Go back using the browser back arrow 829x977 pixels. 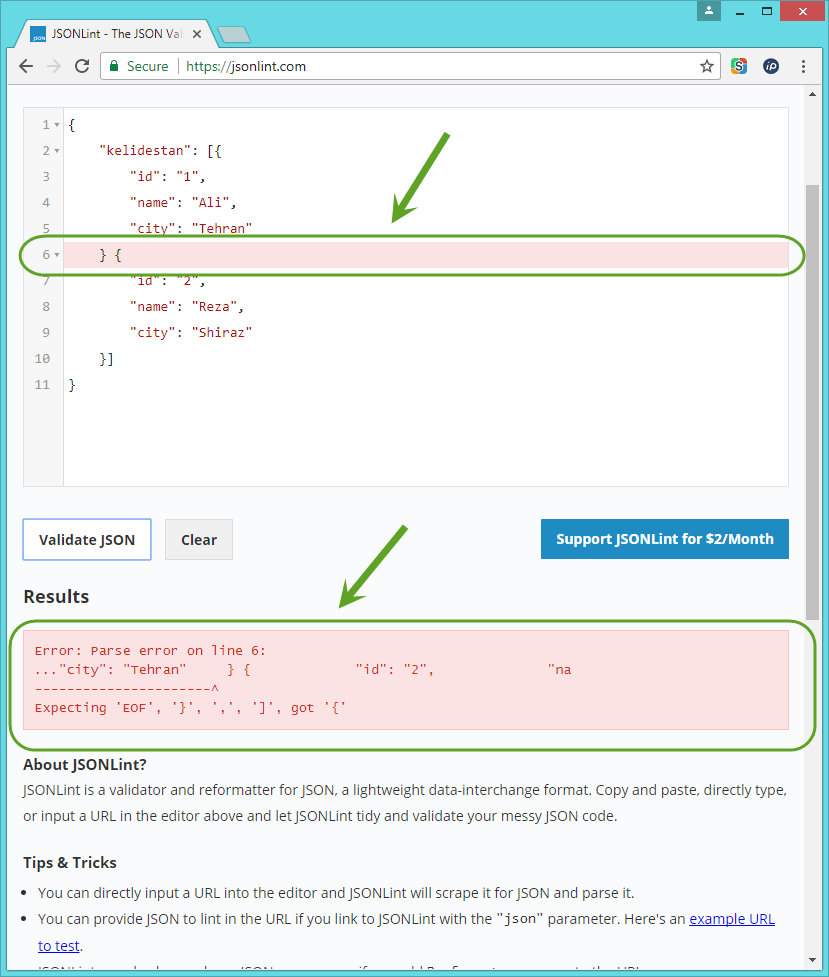[x=26, y=66]
